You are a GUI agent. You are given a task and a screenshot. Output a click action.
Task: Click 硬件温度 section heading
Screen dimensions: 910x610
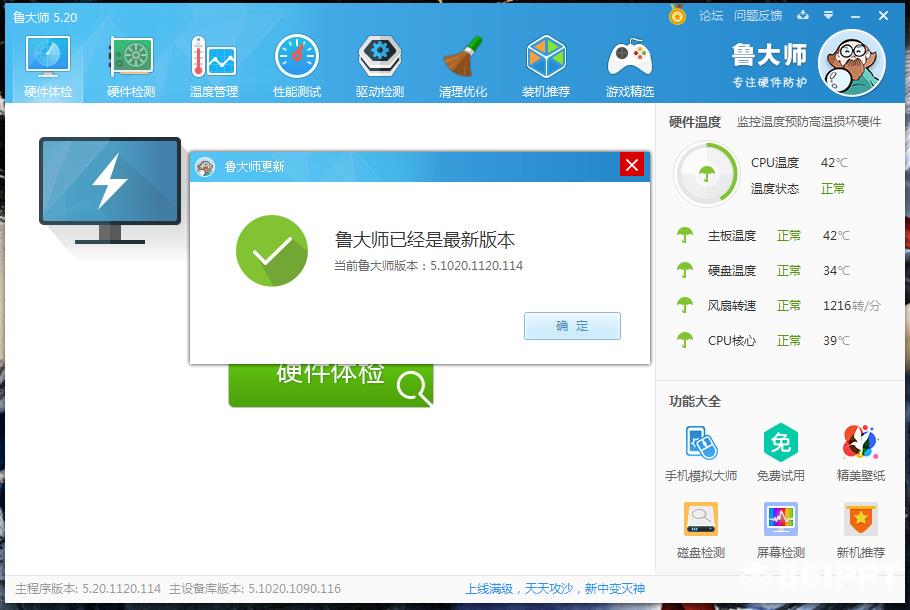[695, 122]
